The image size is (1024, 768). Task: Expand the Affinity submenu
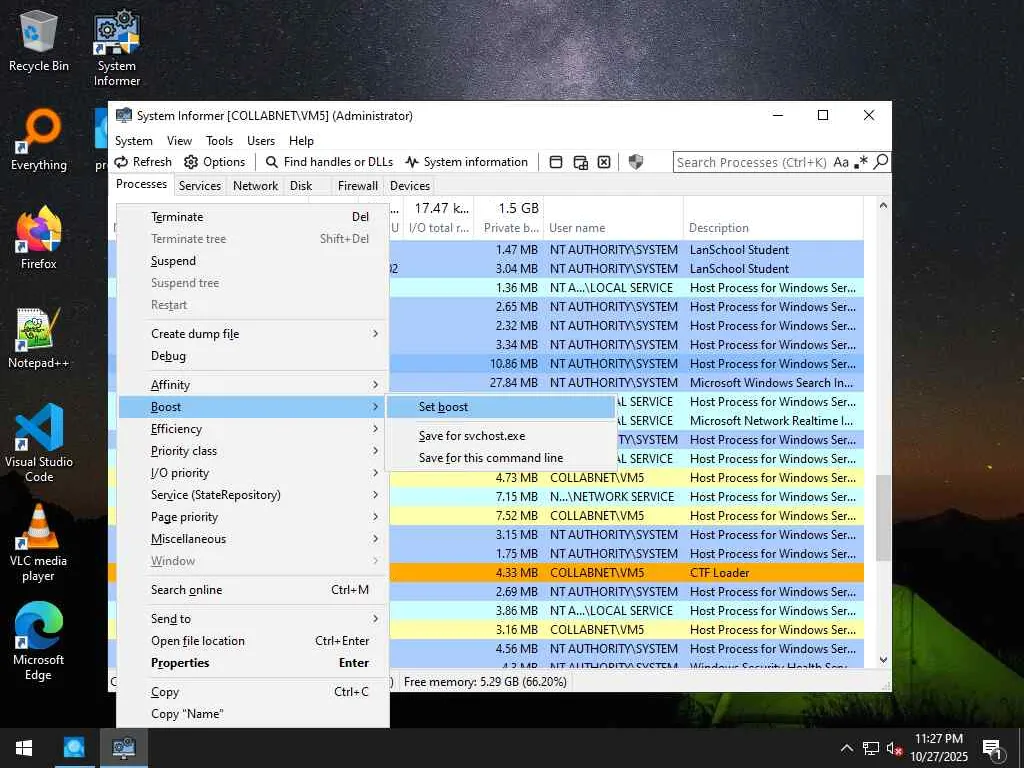(254, 385)
